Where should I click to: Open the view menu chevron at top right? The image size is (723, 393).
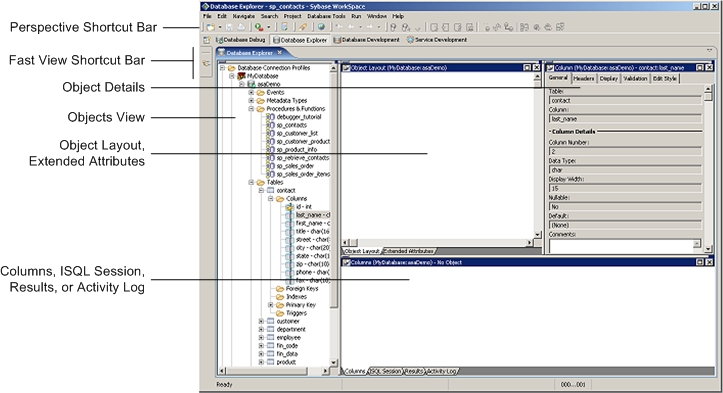click(x=709, y=50)
